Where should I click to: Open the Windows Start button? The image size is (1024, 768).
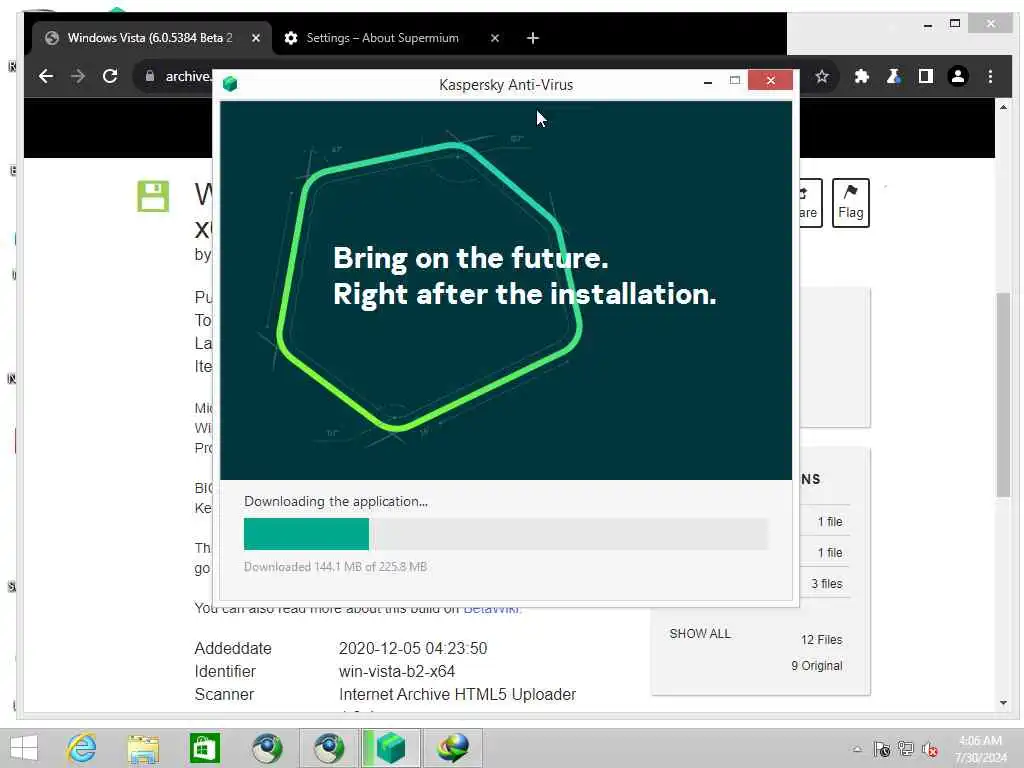click(24, 748)
